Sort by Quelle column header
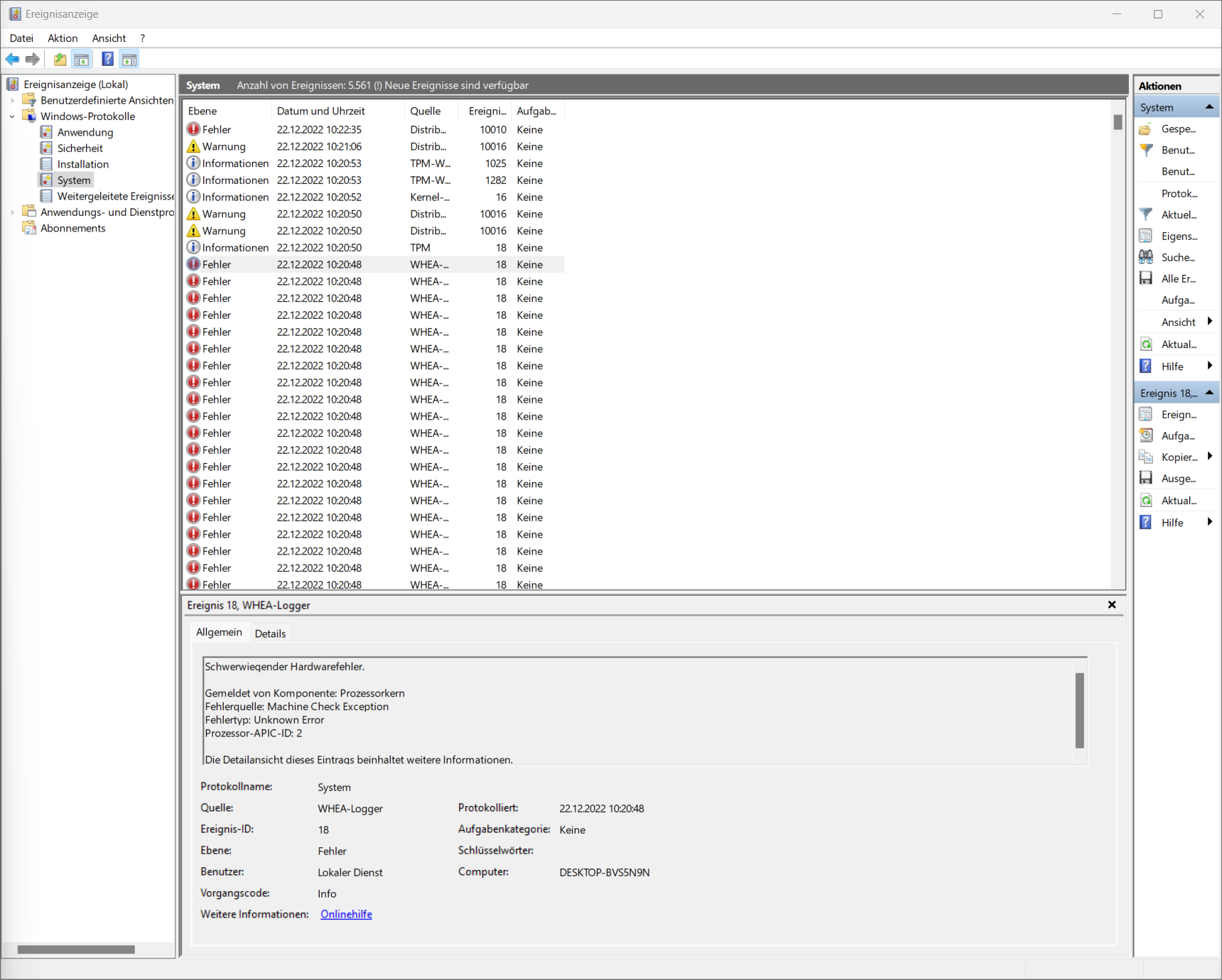This screenshot has width=1222, height=980. click(431, 111)
